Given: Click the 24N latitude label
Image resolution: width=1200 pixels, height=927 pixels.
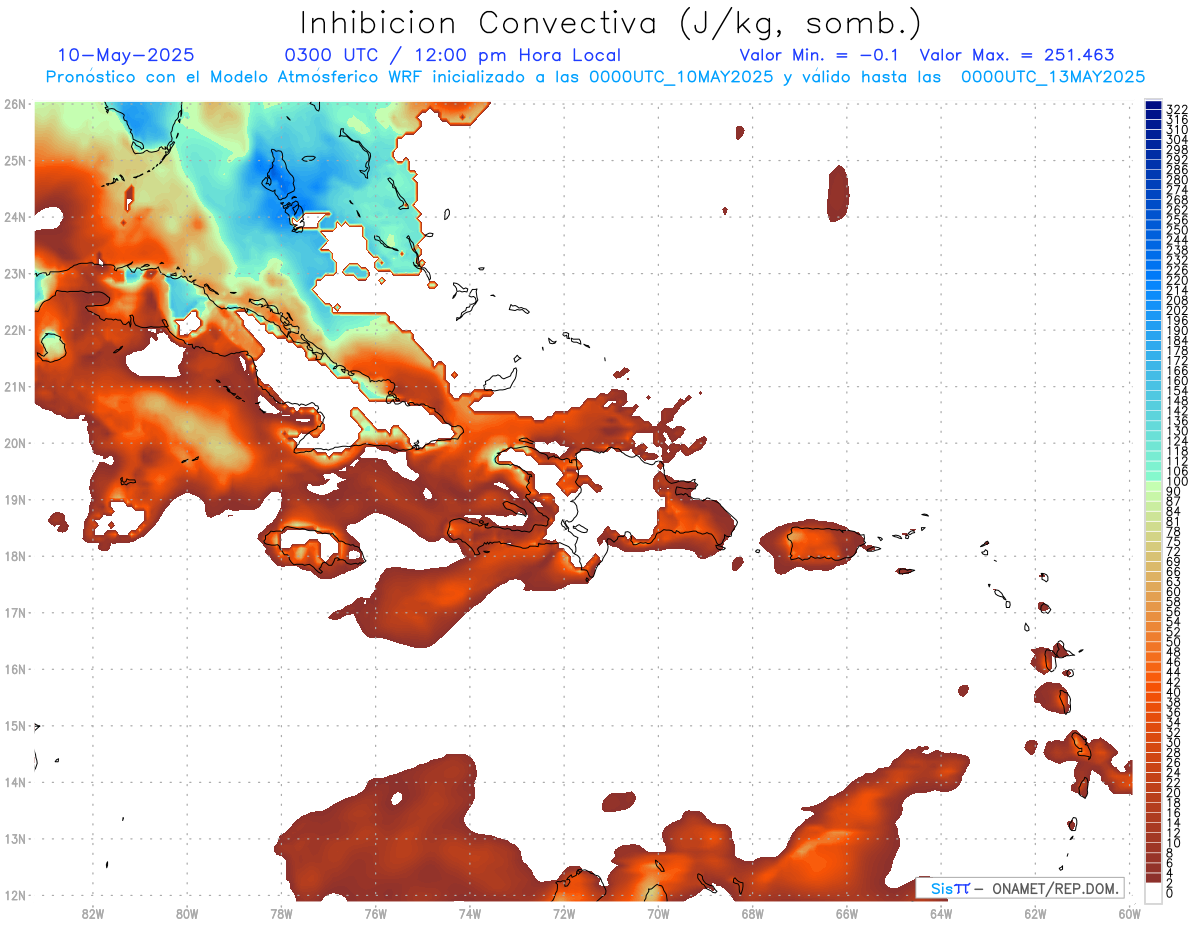Looking at the screenshot, I should (14, 217).
